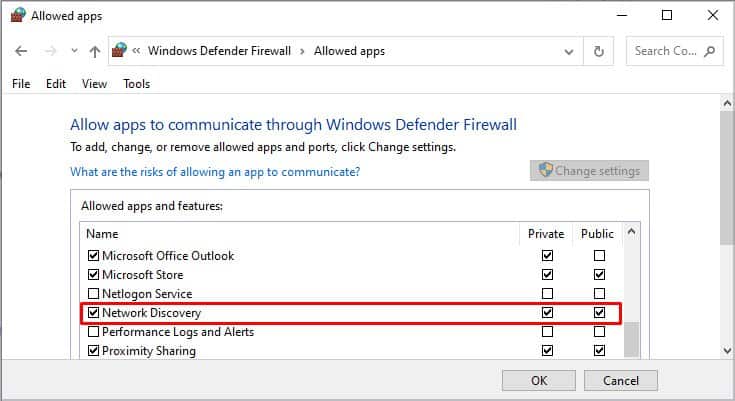Click the firewall icon in title bar
Image resolution: width=735 pixels, height=401 pixels.
click(17, 15)
